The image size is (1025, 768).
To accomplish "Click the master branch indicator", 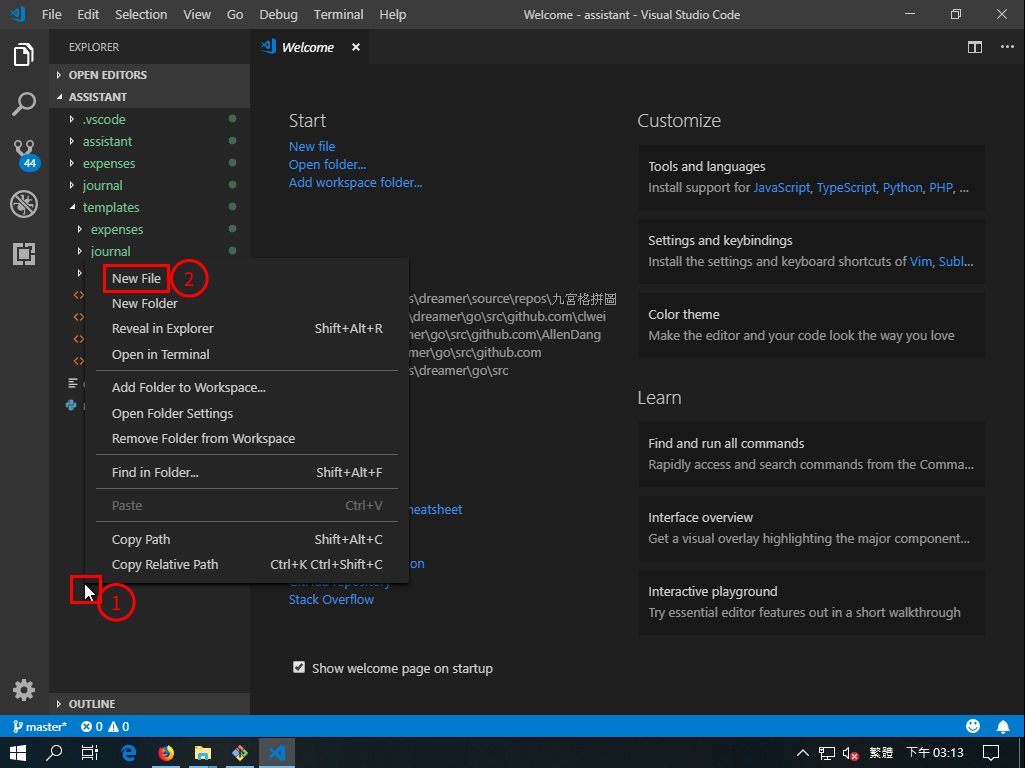I will (x=40, y=727).
